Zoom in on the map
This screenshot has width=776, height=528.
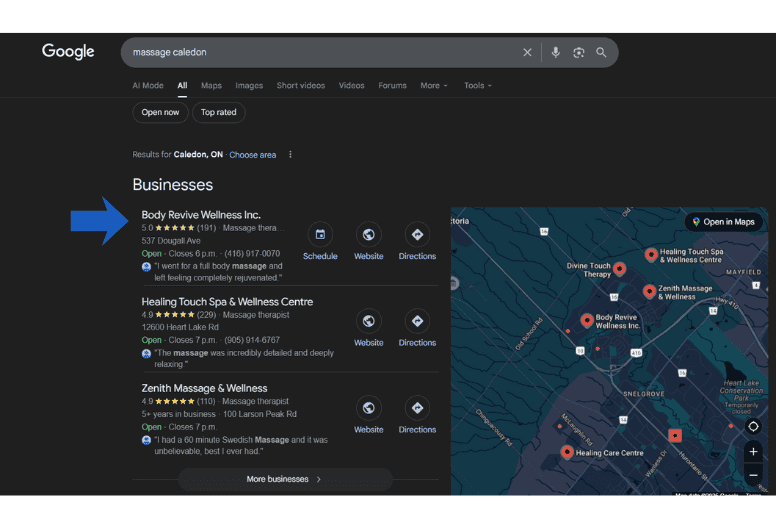pyautogui.click(x=753, y=452)
